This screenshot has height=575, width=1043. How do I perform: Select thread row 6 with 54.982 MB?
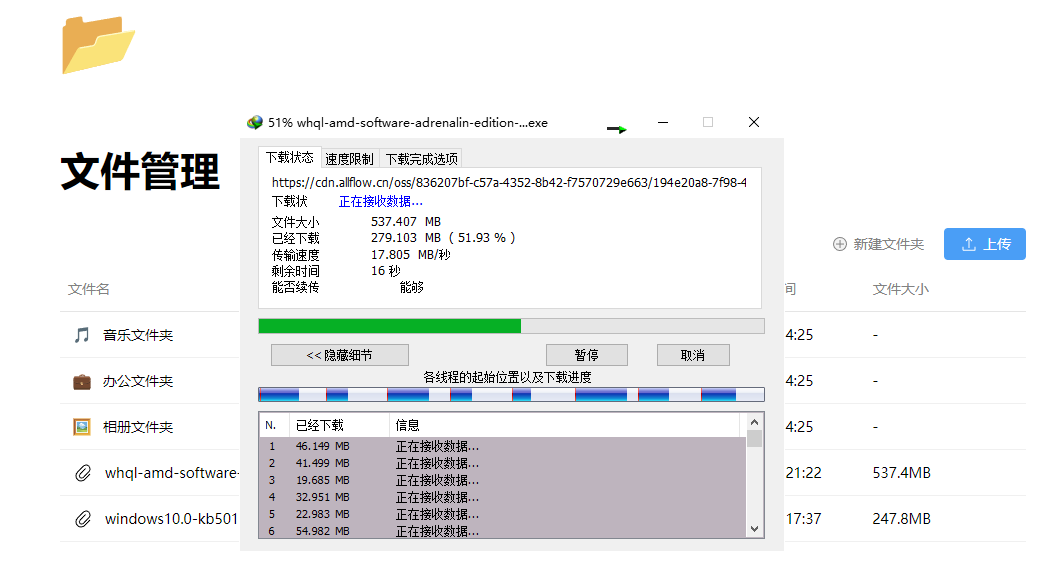pyautogui.click(x=503, y=531)
